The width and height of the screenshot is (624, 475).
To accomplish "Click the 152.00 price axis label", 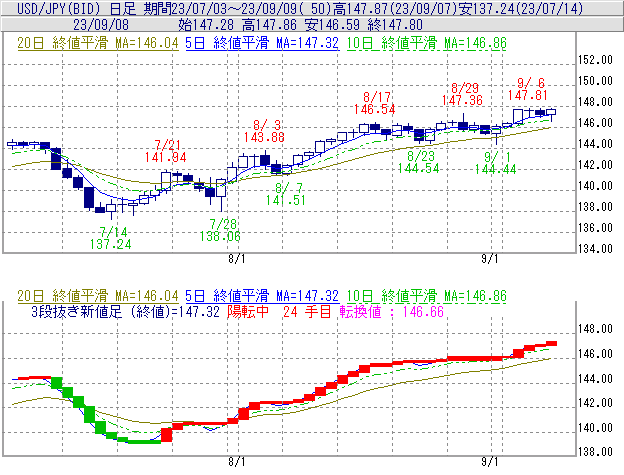I will pyautogui.click(x=595, y=60).
